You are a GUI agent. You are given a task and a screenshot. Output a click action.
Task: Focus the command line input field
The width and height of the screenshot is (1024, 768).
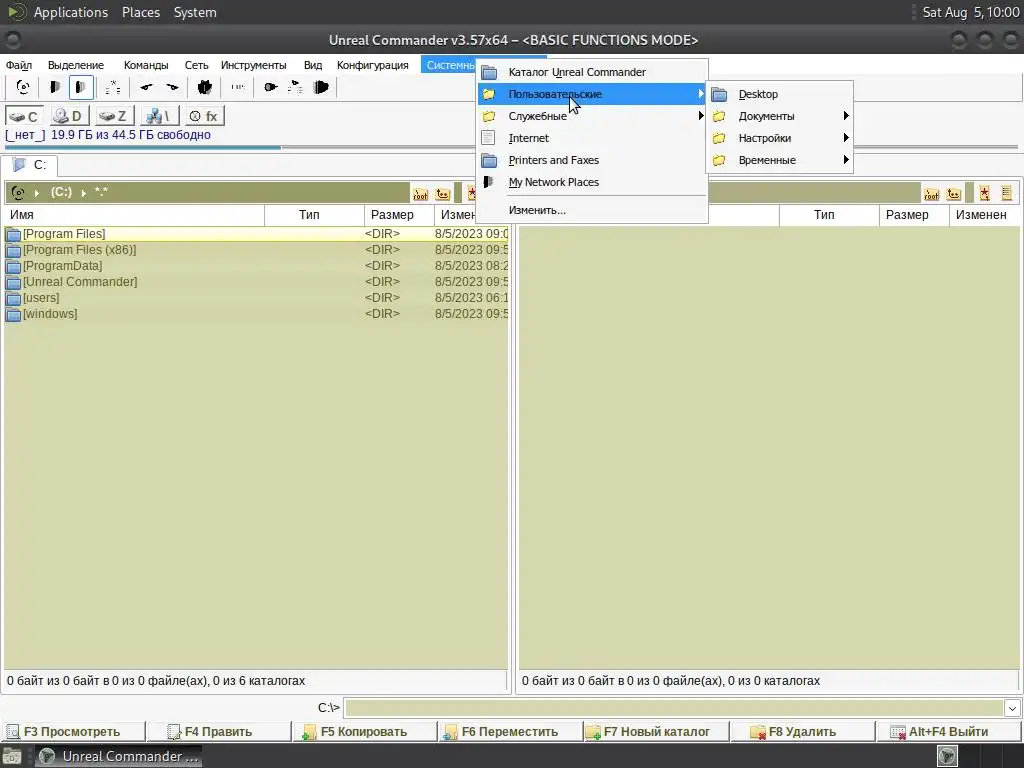point(674,708)
